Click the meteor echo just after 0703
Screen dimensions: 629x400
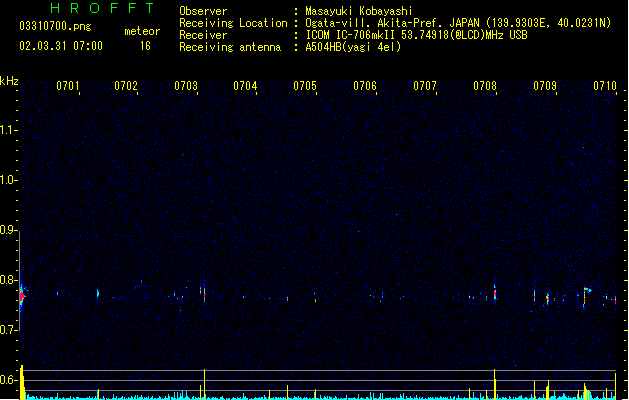tap(204, 292)
